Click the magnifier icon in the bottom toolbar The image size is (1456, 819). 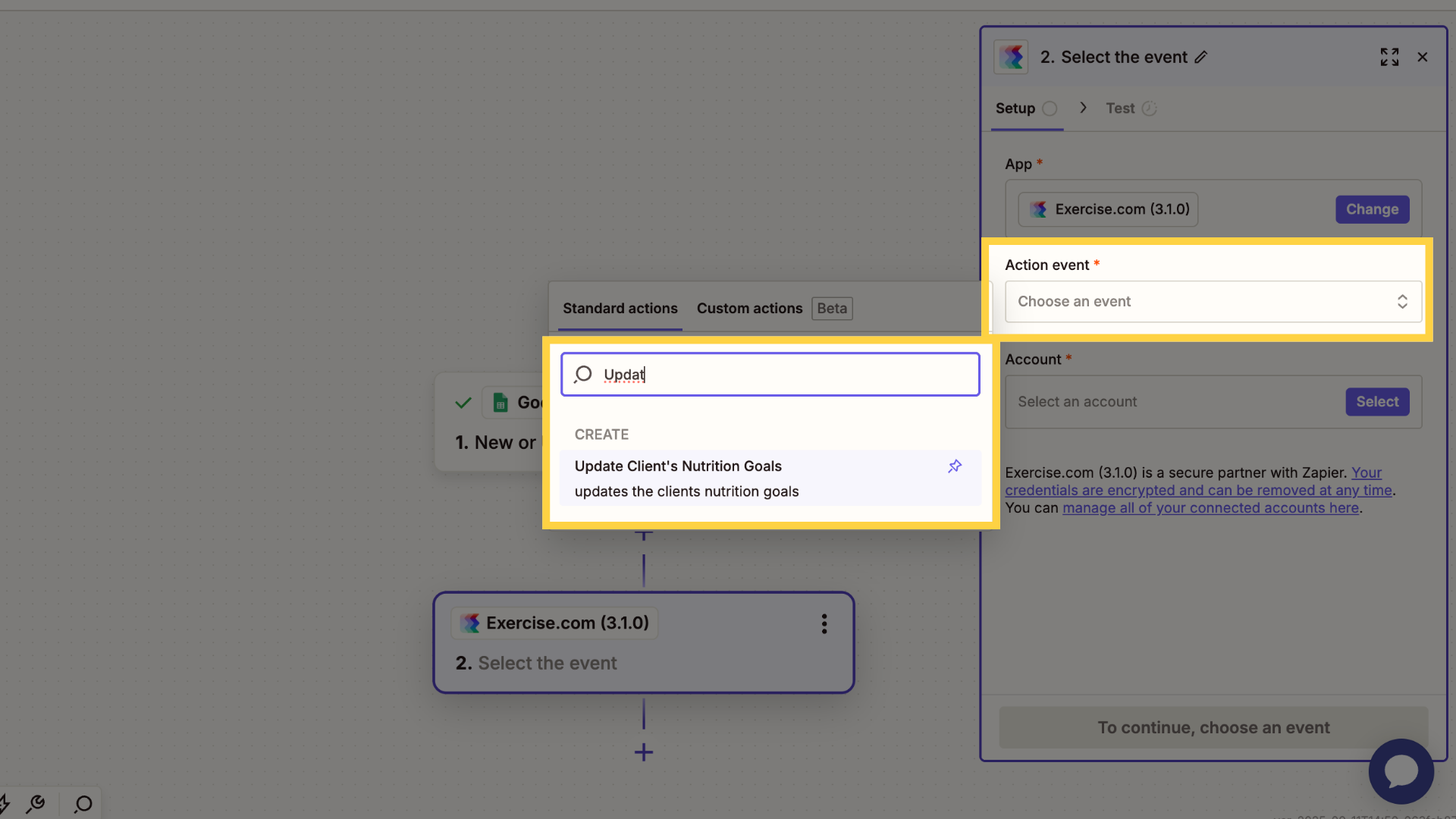(83, 804)
